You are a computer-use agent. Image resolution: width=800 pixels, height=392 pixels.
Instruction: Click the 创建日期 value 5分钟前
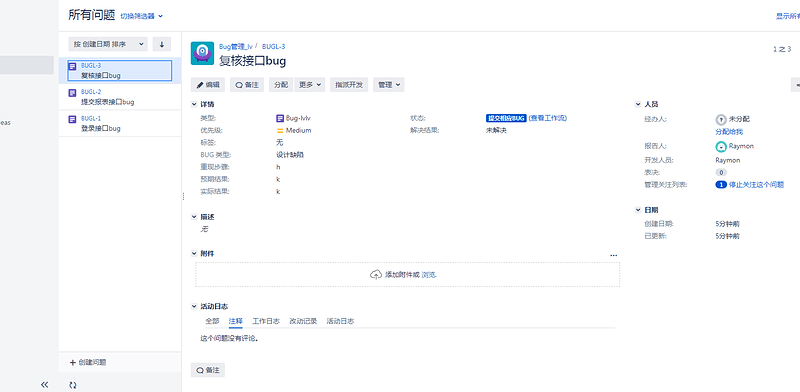728,224
